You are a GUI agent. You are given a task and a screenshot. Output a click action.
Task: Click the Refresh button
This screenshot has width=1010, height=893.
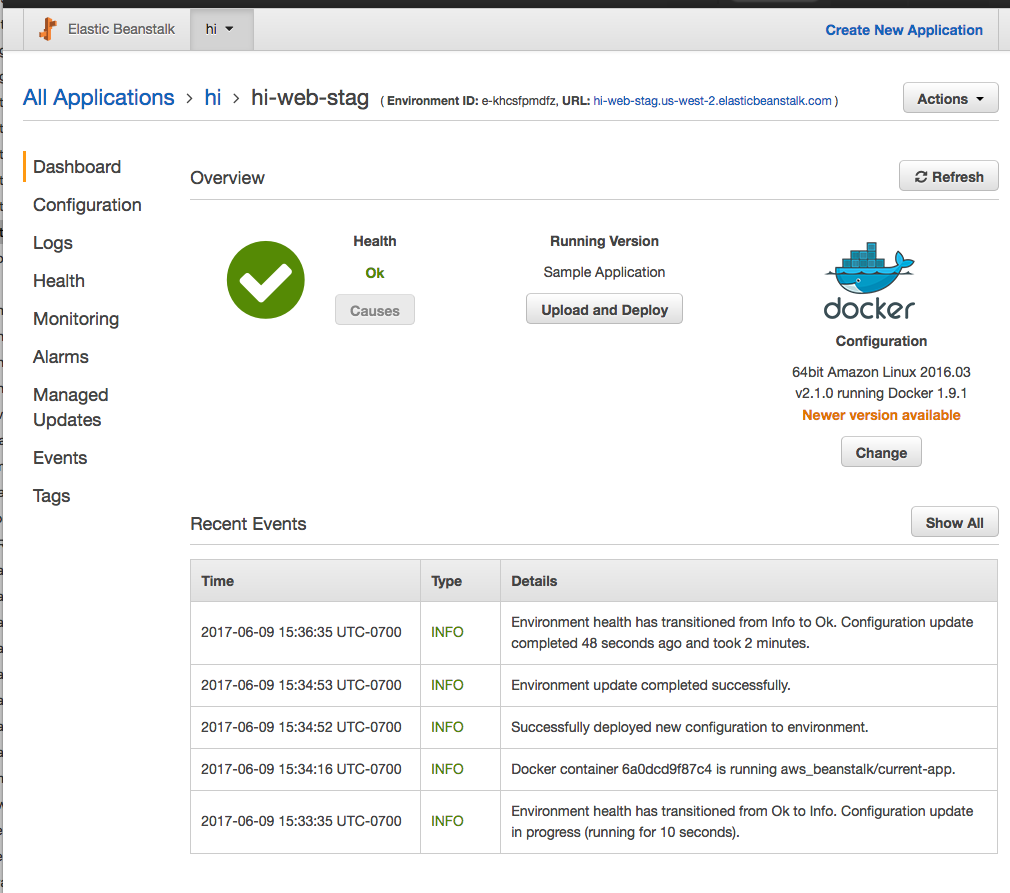click(x=949, y=176)
